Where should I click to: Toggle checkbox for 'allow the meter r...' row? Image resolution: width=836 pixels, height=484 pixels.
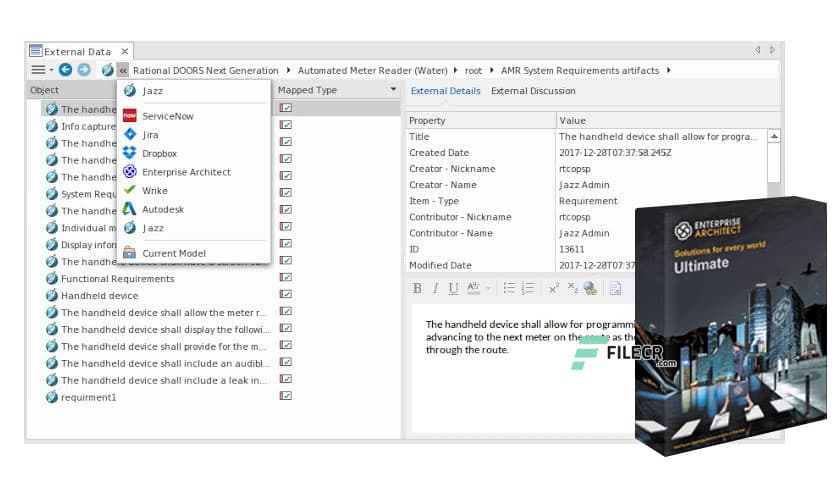286,311
